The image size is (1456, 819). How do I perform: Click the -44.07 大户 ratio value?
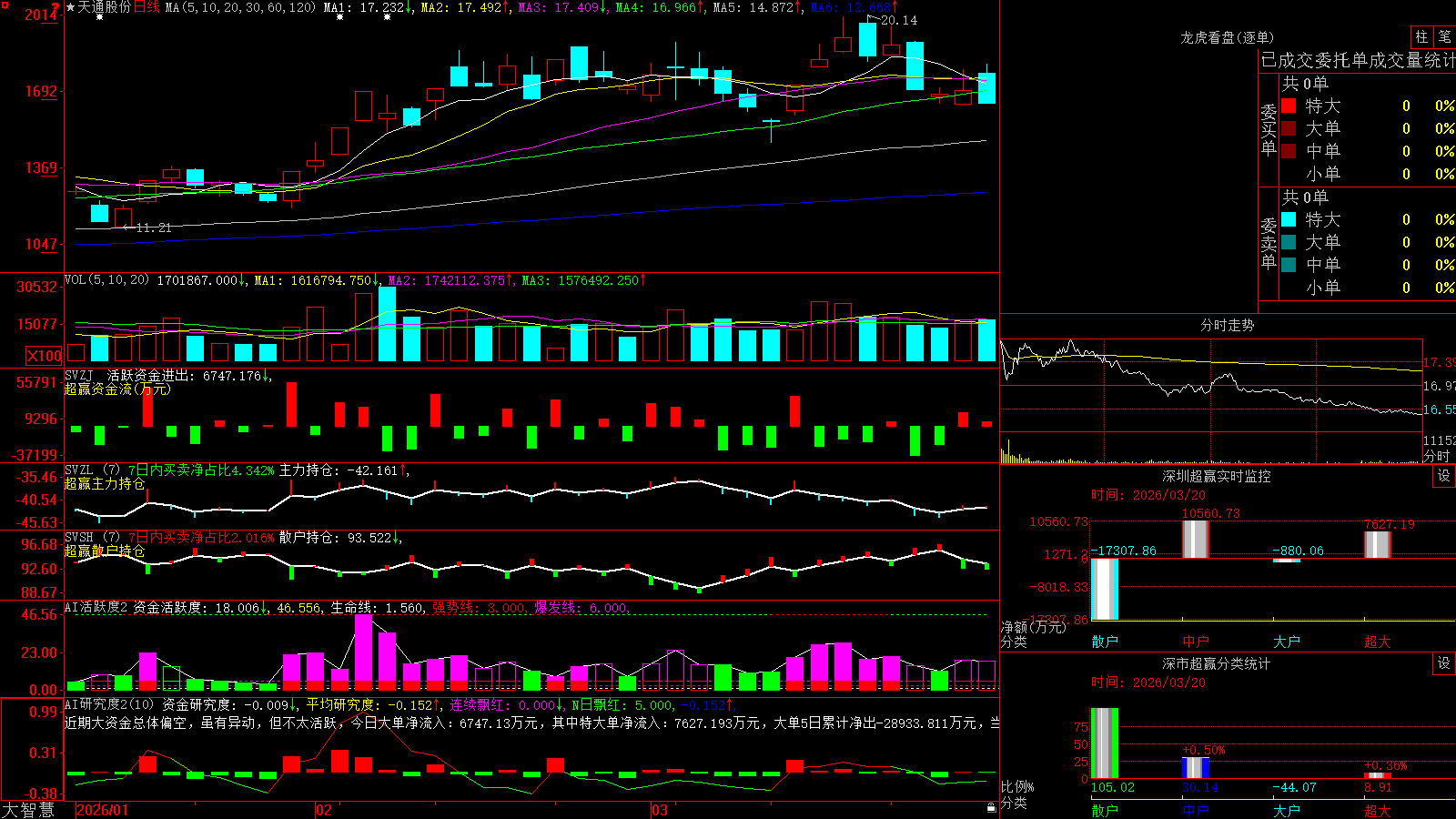[1294, 787]
